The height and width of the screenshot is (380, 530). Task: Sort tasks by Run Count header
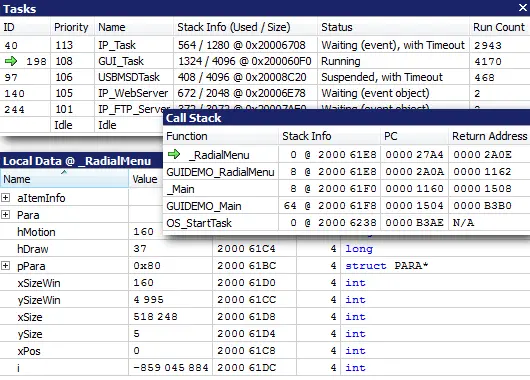(x=499, y=27)
